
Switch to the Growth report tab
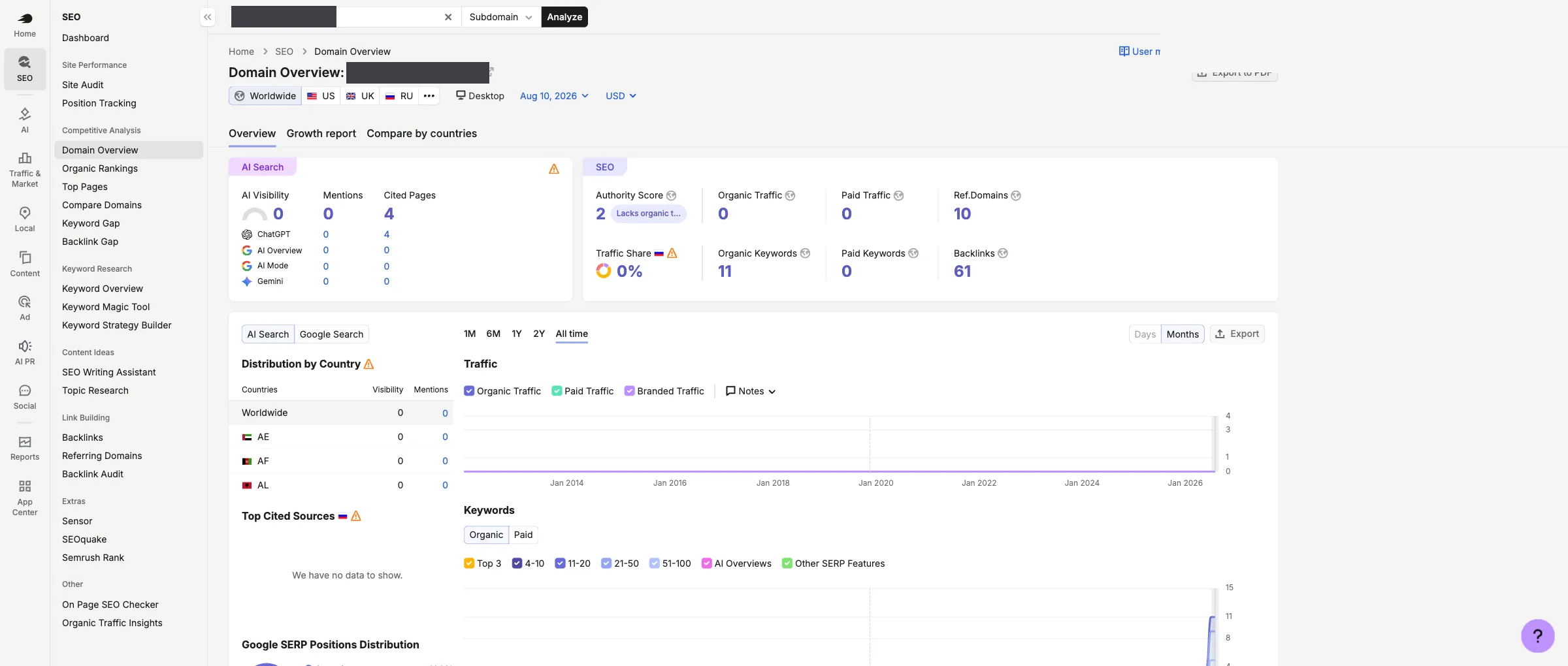pyautogui.click(x=321, y=133)
